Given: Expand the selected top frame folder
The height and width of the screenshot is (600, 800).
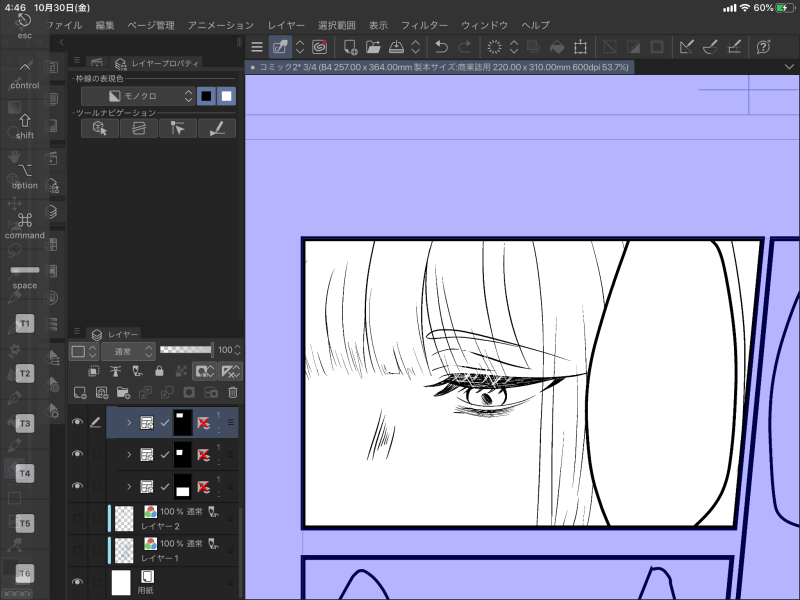Looking at the screenshot, I should coord(129,422).
